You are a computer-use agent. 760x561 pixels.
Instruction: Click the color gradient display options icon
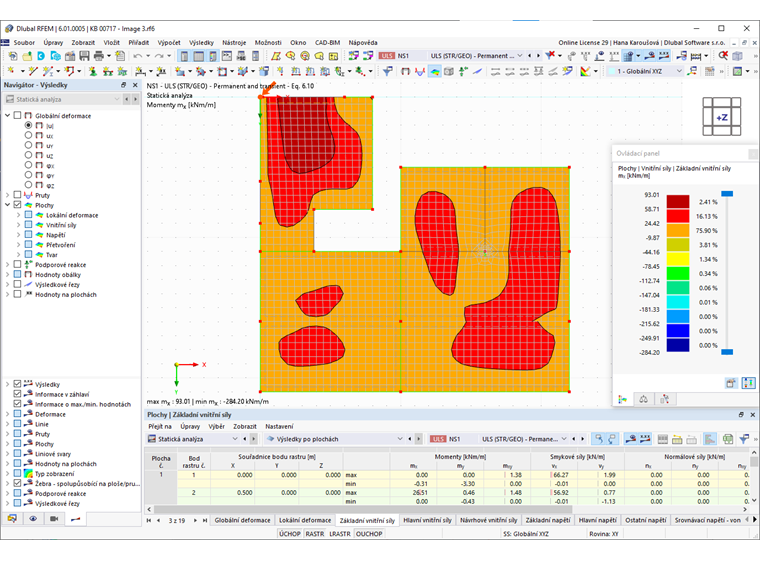click(x=586, y=71)
